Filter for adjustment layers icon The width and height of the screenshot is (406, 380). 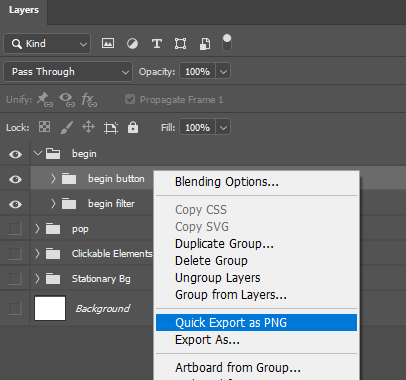(x=132, y=43)
